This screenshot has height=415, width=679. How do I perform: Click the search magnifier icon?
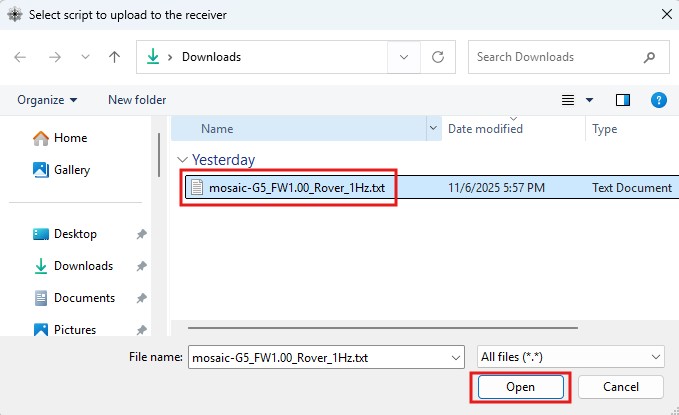click(x=650, y=57)
